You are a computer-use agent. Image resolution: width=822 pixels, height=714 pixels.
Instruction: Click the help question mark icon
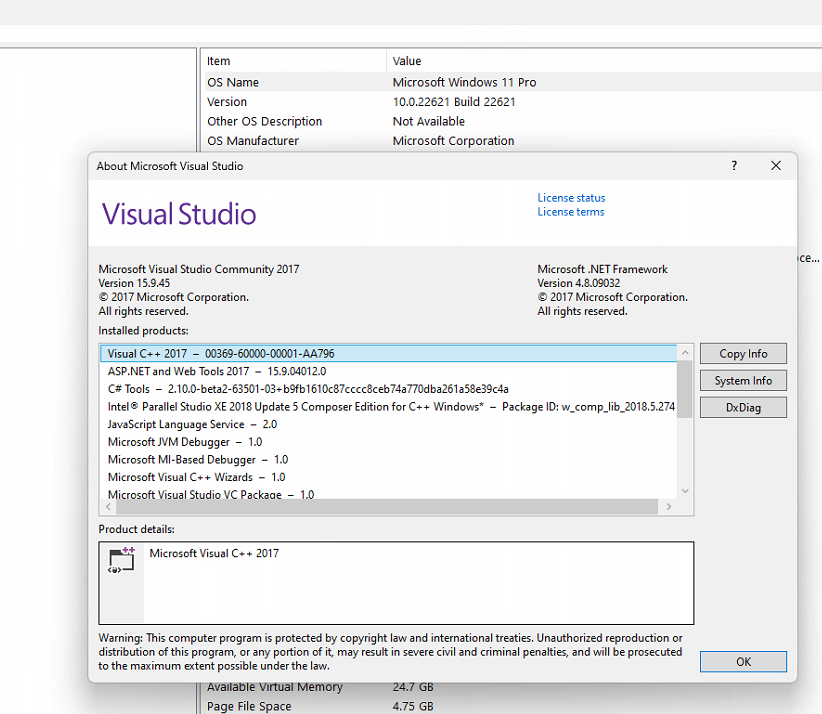[733, 166]
